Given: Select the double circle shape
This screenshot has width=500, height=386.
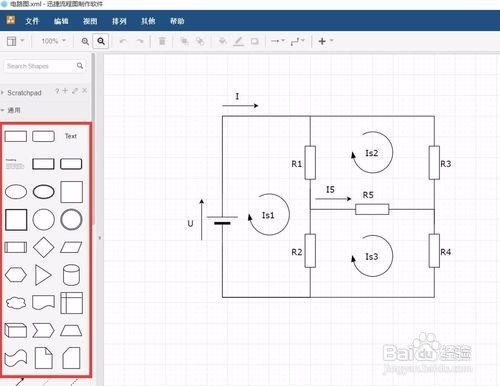Looking at the screenshot, I should tap(71, 220).
